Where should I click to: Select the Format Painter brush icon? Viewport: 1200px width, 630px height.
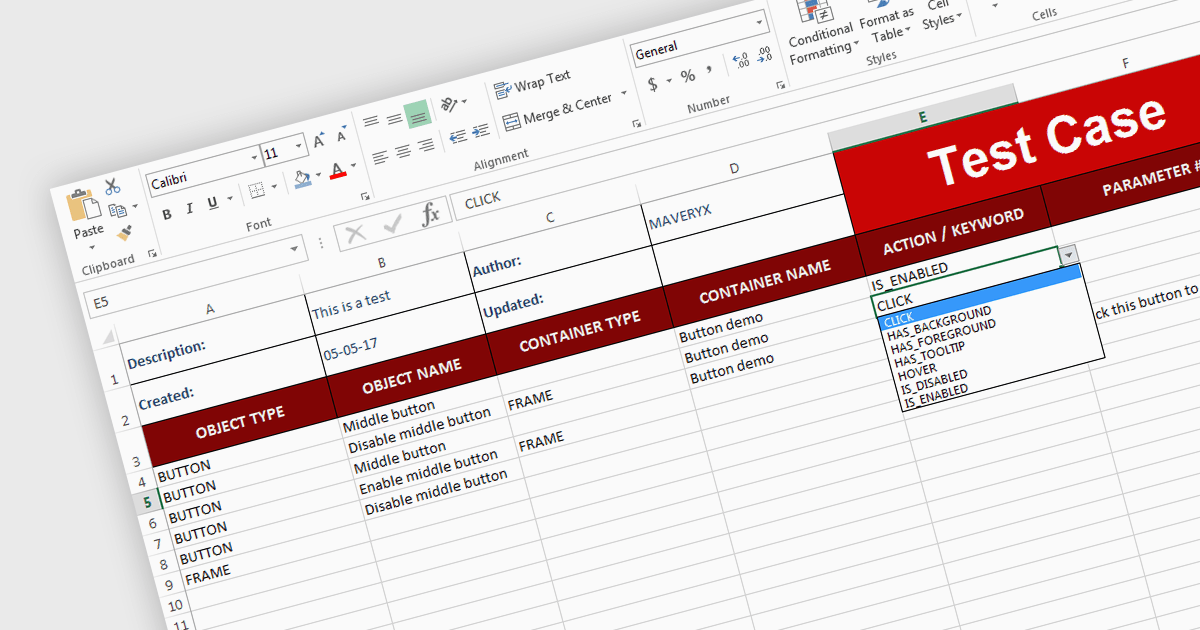tap(125, 233)
